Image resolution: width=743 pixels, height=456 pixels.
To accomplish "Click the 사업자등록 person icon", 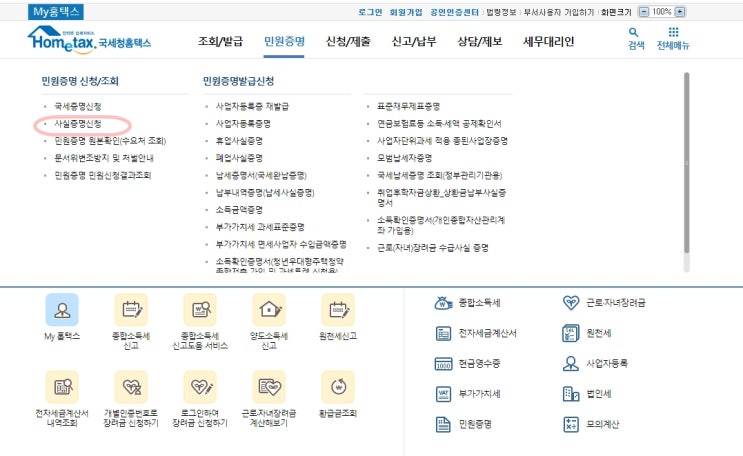I will click(x=571, y=364).
